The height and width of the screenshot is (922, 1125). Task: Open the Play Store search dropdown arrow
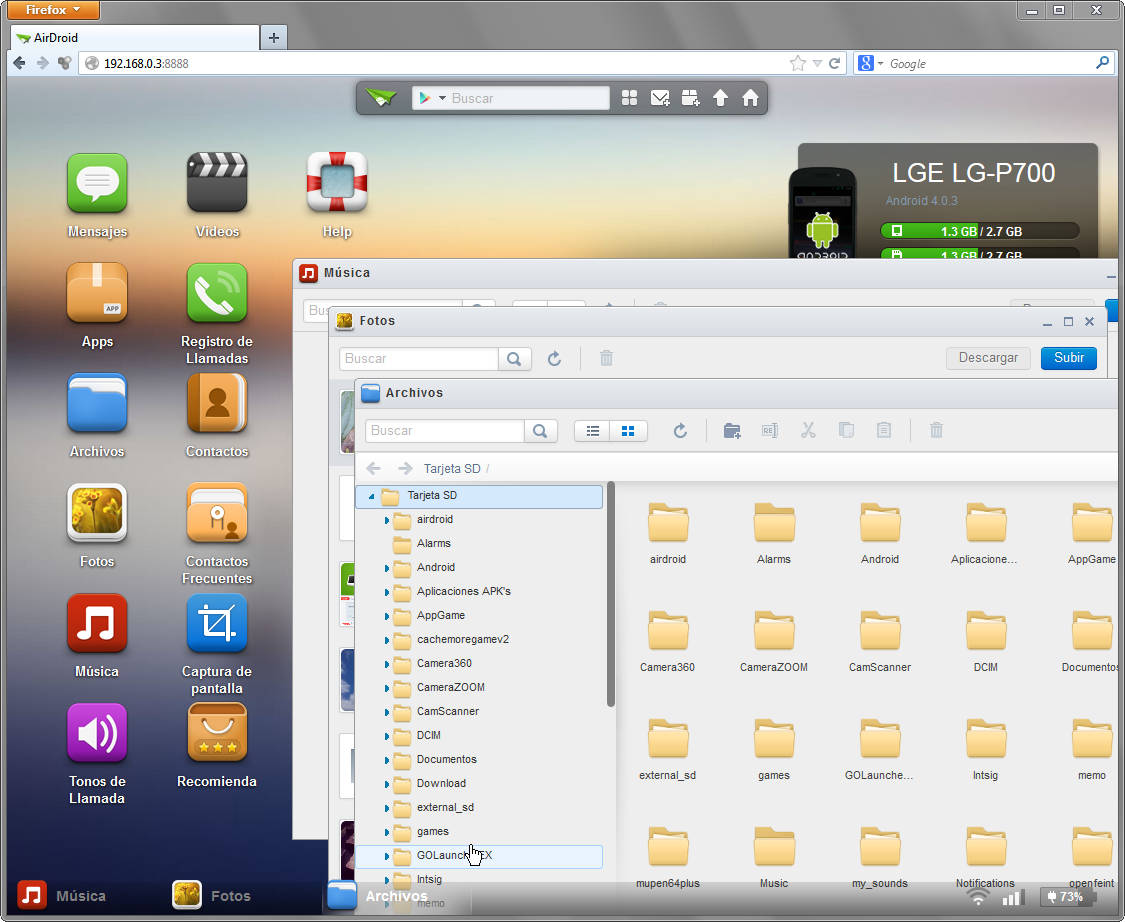point(443,98)
